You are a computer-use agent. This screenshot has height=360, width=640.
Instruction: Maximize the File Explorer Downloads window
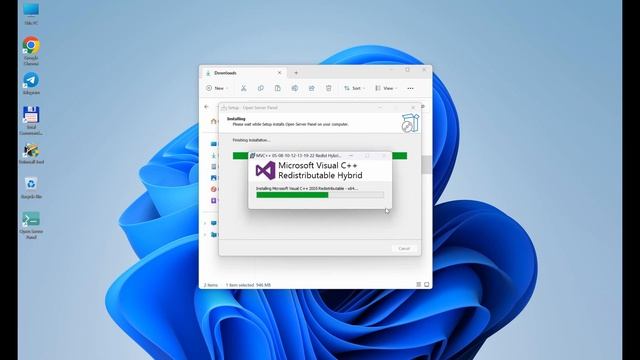(407, 70)
